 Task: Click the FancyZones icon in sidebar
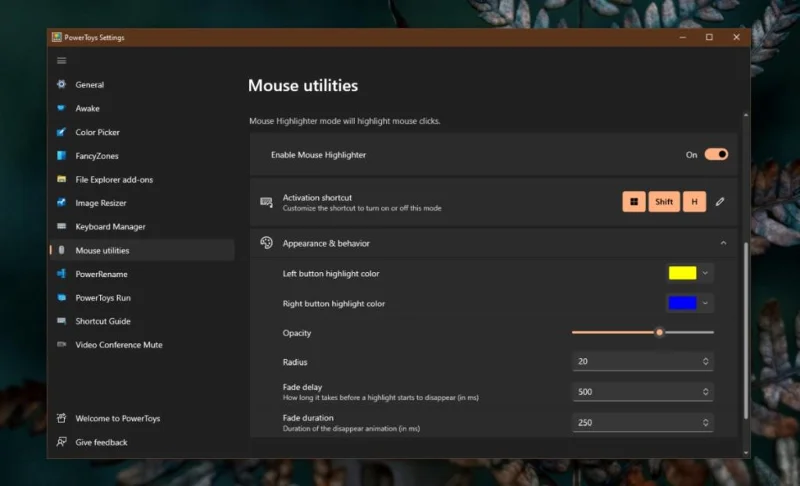point(61,156)
